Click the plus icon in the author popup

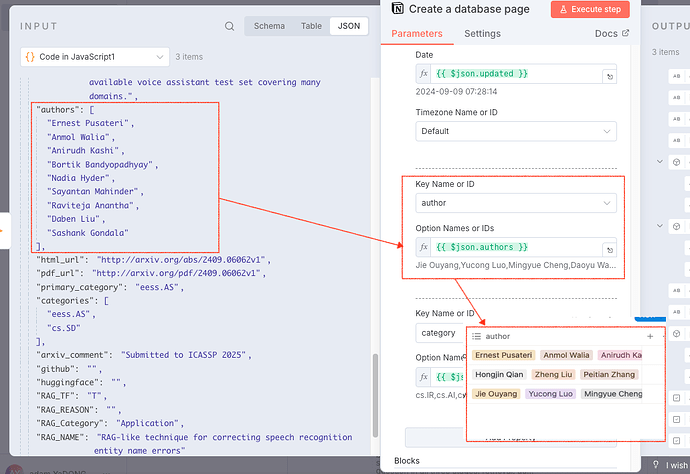[x=650, y=337]
